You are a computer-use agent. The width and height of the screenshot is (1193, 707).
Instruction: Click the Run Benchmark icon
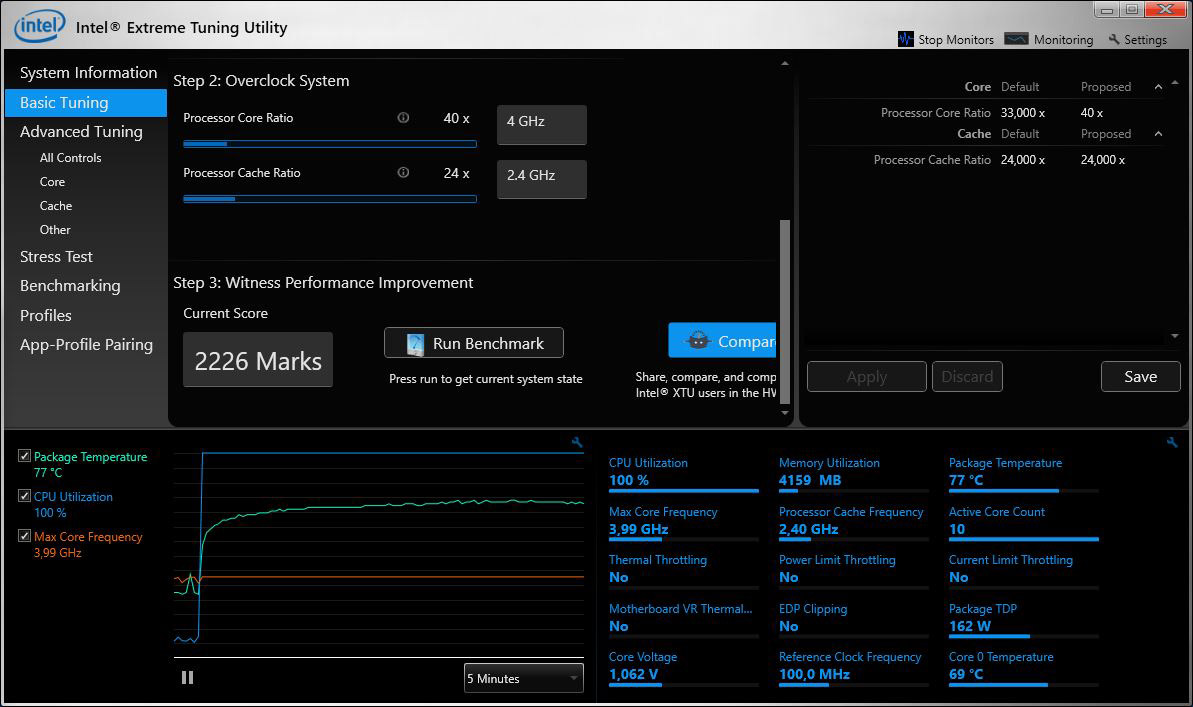click(415, 344)
